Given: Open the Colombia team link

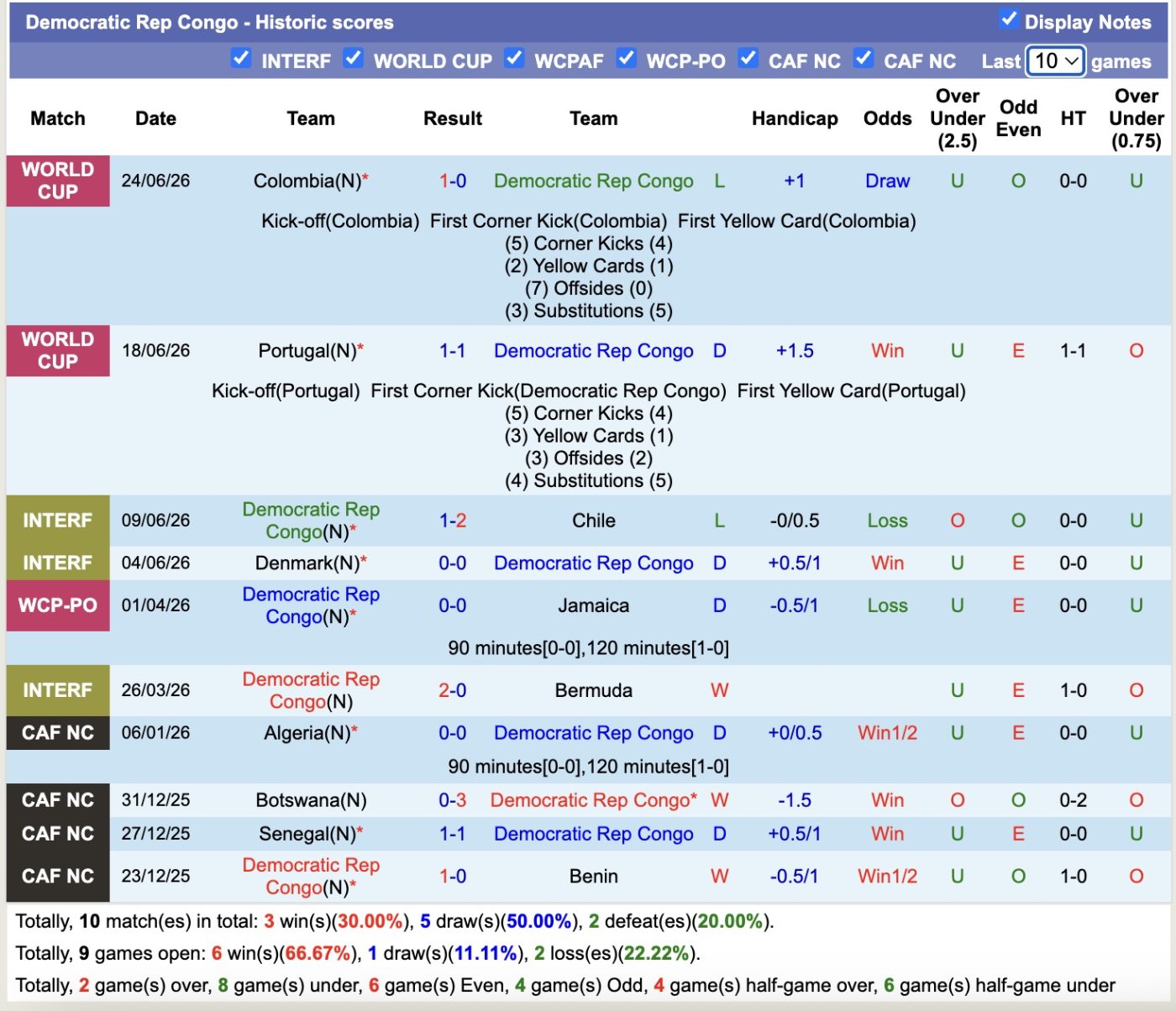Looking at the screenshot, I should pos(307,181).
